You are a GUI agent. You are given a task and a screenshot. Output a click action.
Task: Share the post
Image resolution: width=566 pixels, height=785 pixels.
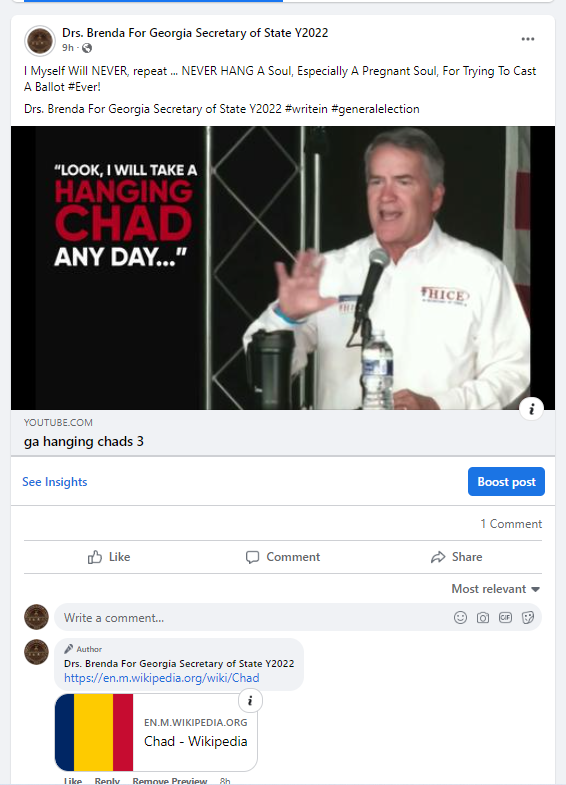click(x=456, y=557)
